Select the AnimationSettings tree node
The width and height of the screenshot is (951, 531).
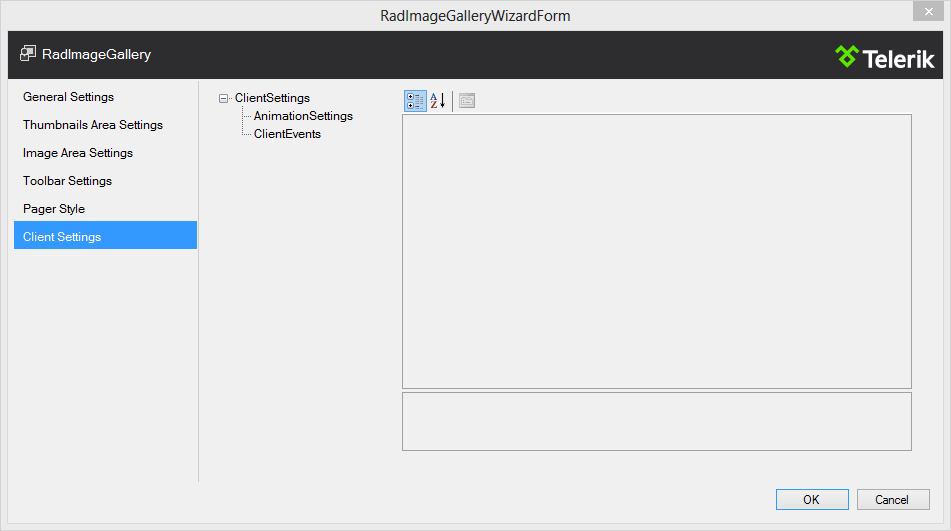coord(303,116)
